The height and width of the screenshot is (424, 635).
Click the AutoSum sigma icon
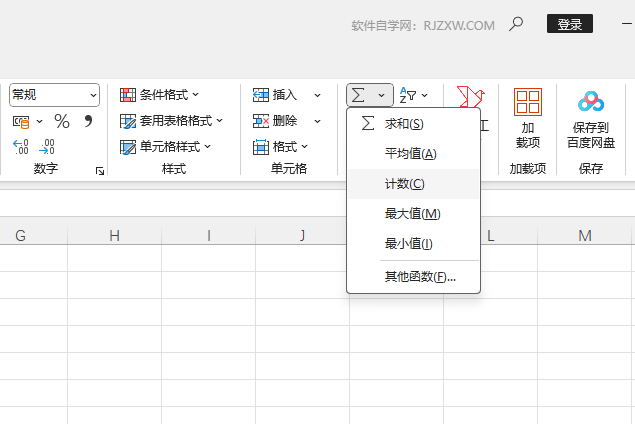(x=359, y=95)
